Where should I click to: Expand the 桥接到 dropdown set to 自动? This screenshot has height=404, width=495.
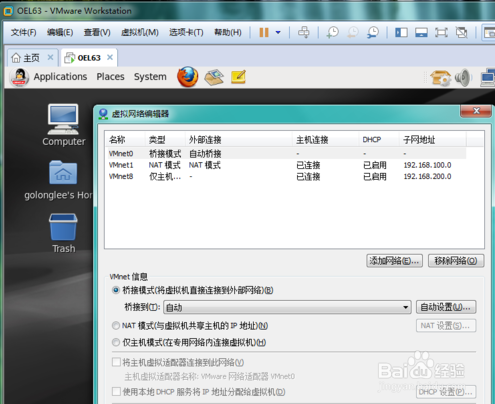click(287, 307)
